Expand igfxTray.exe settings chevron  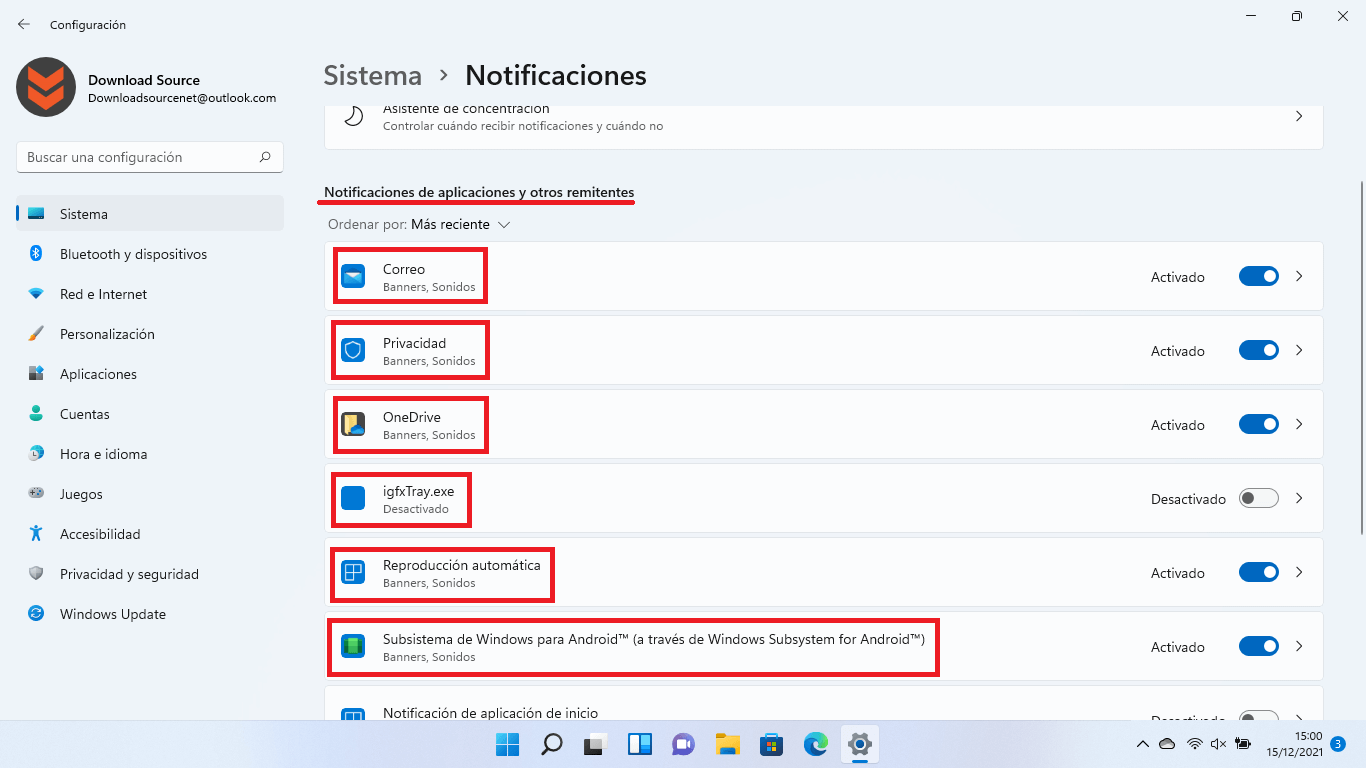click(x=1299, y=498)
